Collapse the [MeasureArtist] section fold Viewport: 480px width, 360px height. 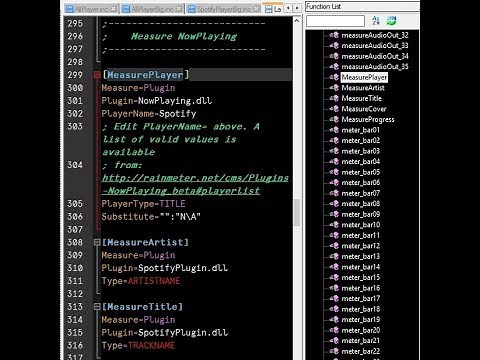(97, 242)
